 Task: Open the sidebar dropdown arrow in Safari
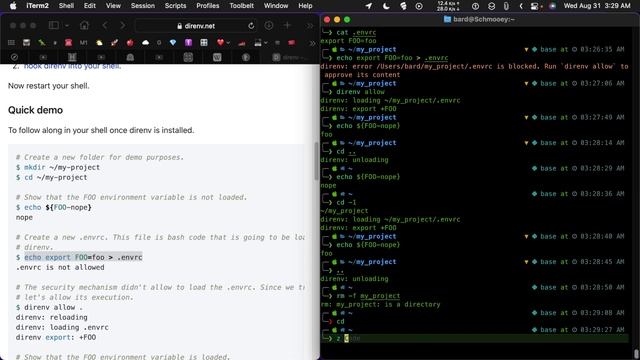[x=67, y=26]
